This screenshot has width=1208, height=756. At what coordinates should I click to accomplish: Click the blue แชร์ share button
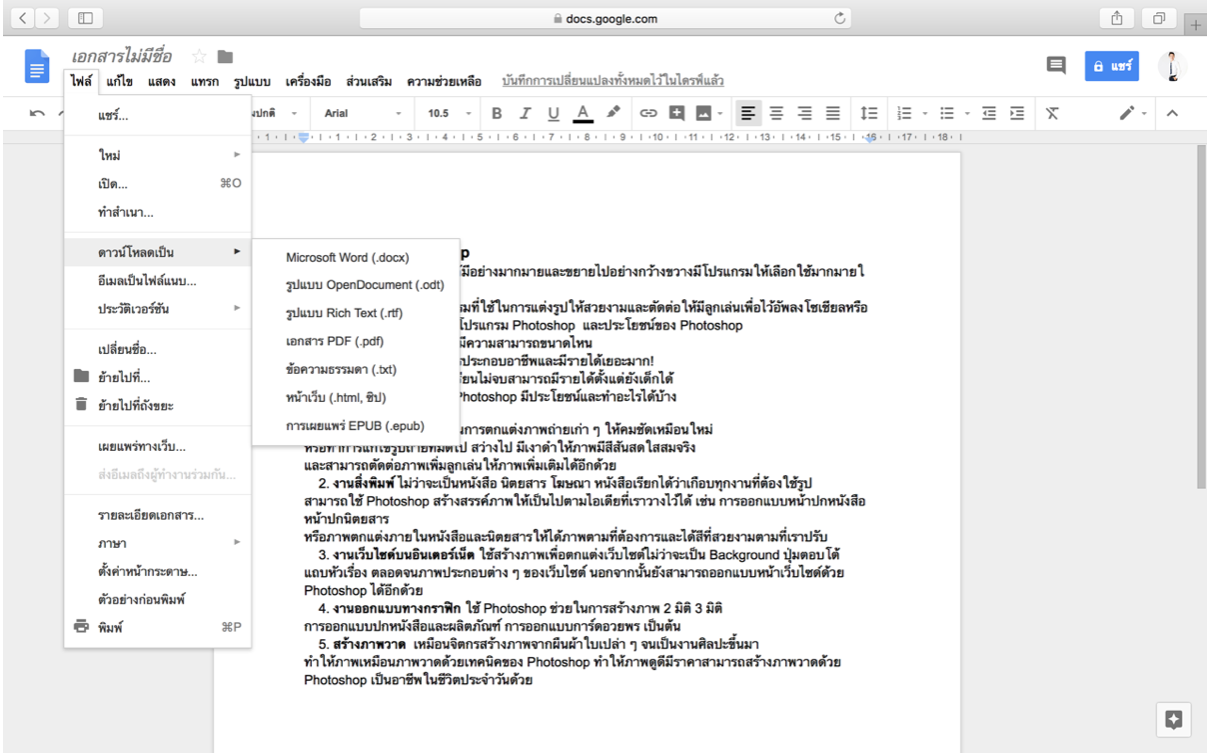click(x=1112, y=66)
